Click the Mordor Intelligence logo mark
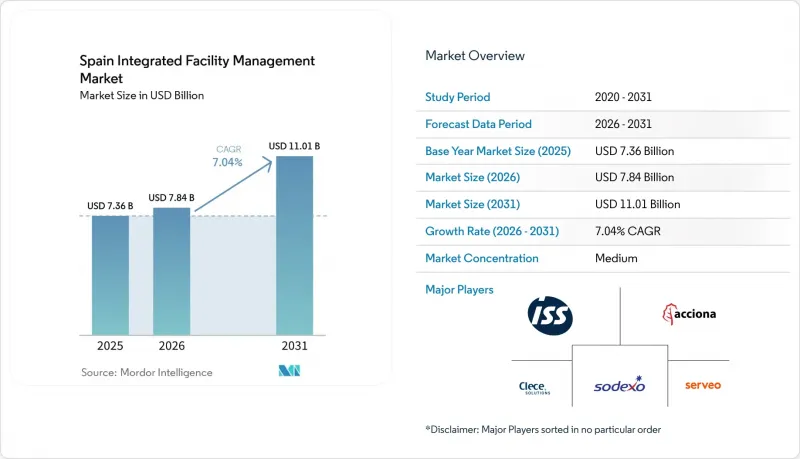 pos(289,371)
